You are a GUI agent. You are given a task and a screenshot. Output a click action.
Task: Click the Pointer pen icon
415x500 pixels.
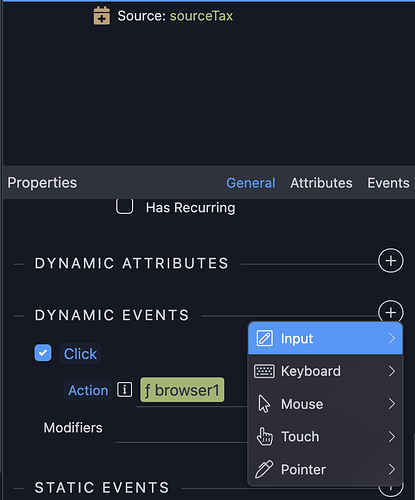click(x=264, y=469)
